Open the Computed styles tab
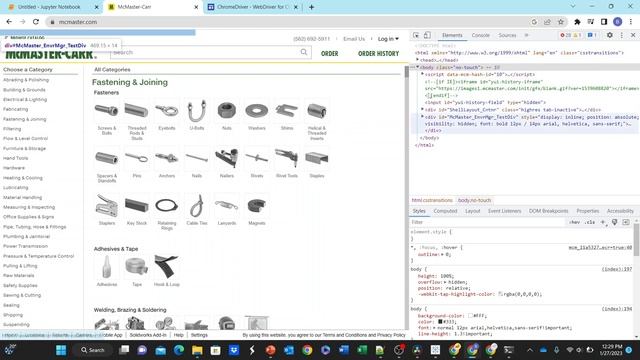 click(445, 211)
